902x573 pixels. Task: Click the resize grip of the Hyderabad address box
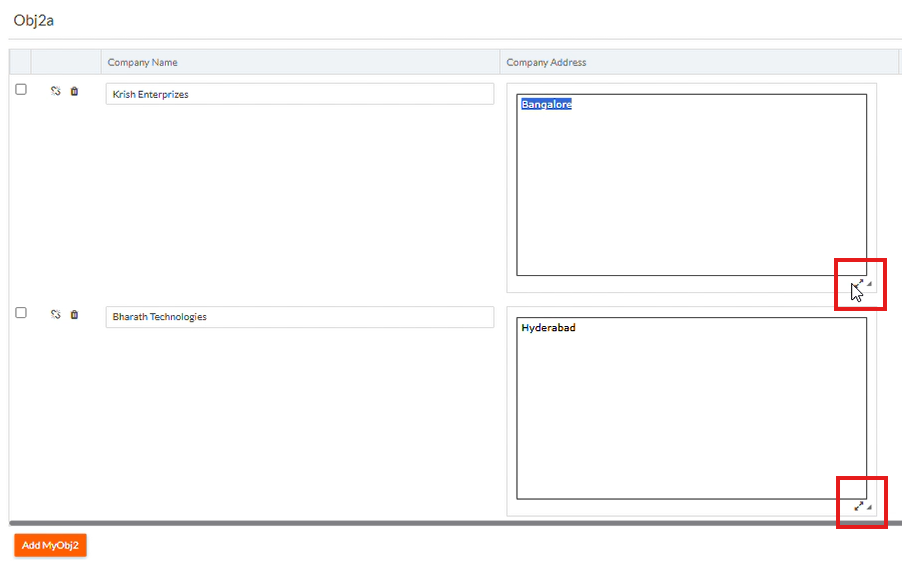[x=869, y=509]
